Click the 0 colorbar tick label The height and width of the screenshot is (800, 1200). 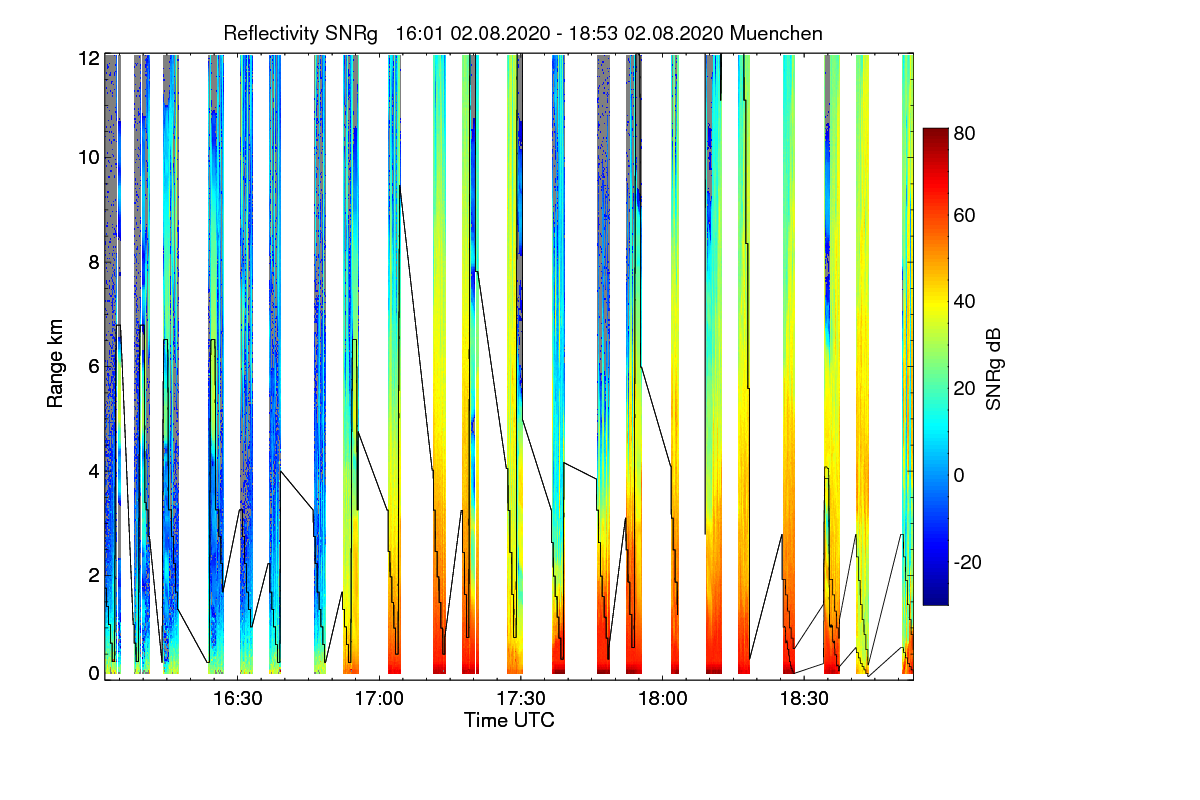[959, 475]
